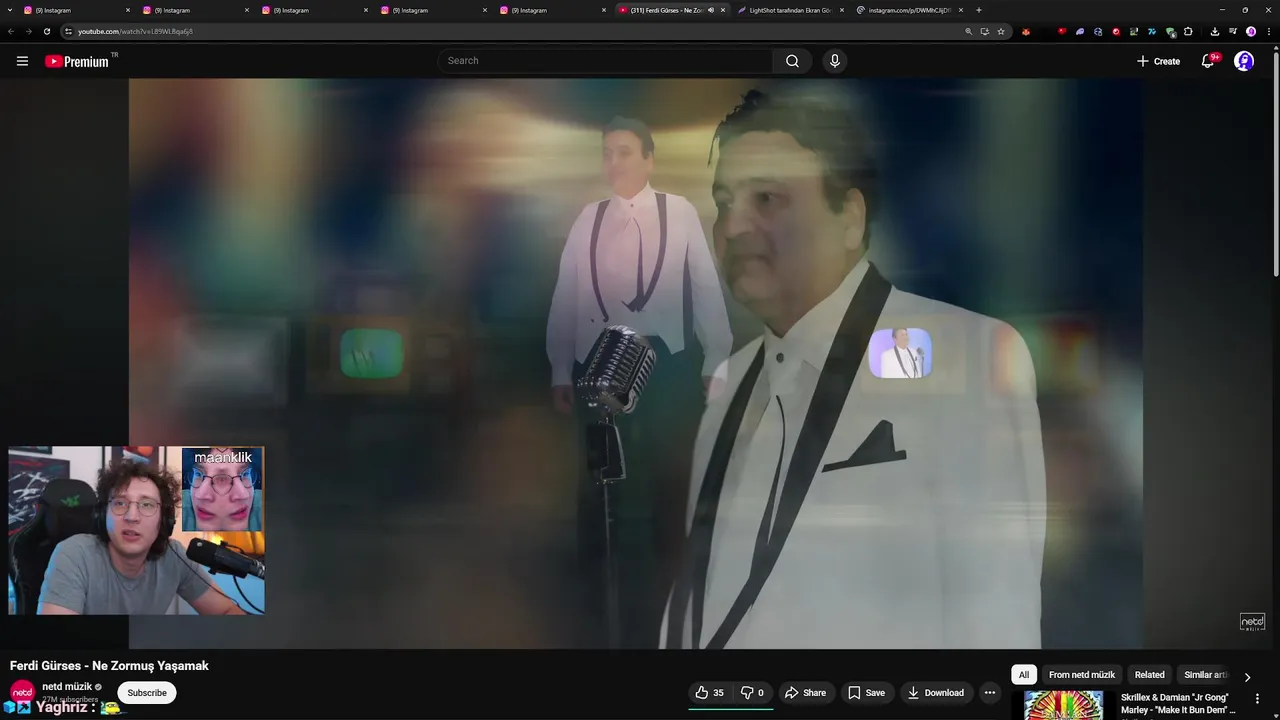The height and width of the screenshot is (720, 1280).
Task: Click the video title Ferdi Gürses - Ne Zormuş Yaşamak
Action: [109, 666]
